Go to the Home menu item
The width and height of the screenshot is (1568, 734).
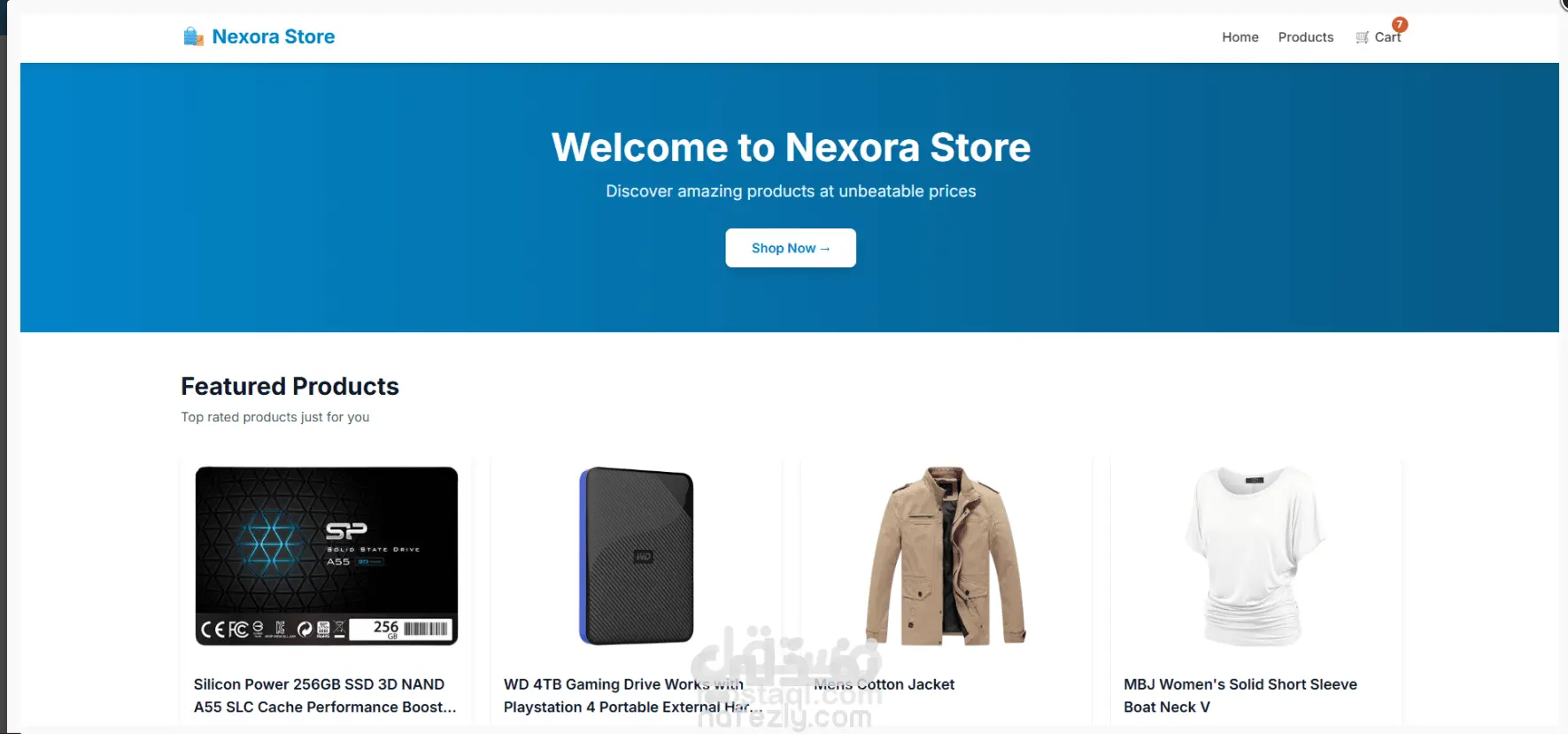click(1240, 37)
